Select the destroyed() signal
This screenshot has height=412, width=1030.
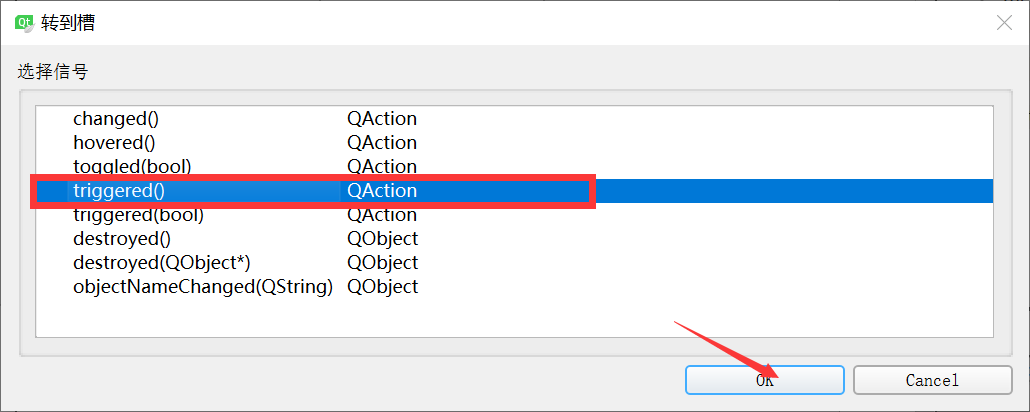click(x=122, y=238)
